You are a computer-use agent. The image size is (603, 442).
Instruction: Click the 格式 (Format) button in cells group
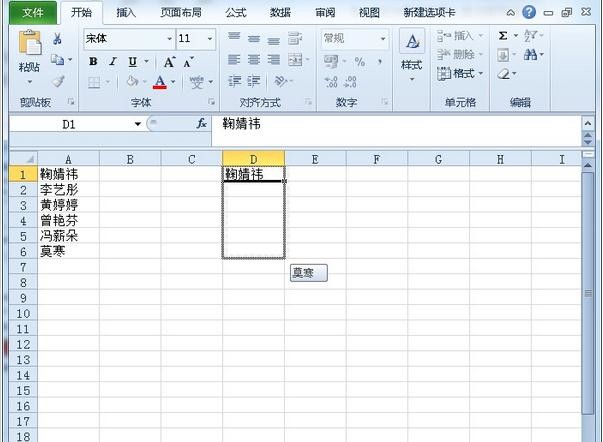[x=463, y=73]
